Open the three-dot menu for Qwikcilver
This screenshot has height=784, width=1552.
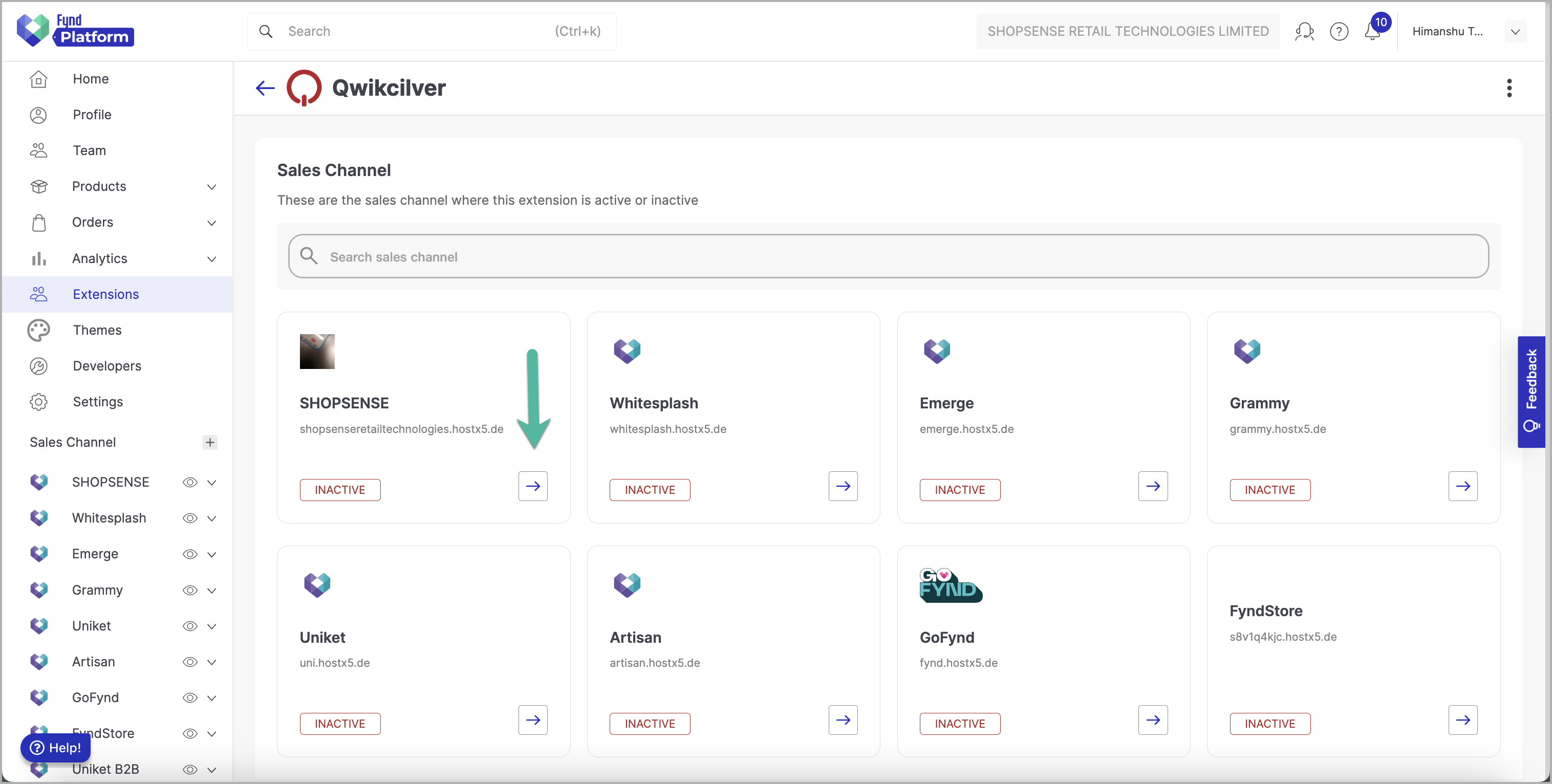[1508, 88]
